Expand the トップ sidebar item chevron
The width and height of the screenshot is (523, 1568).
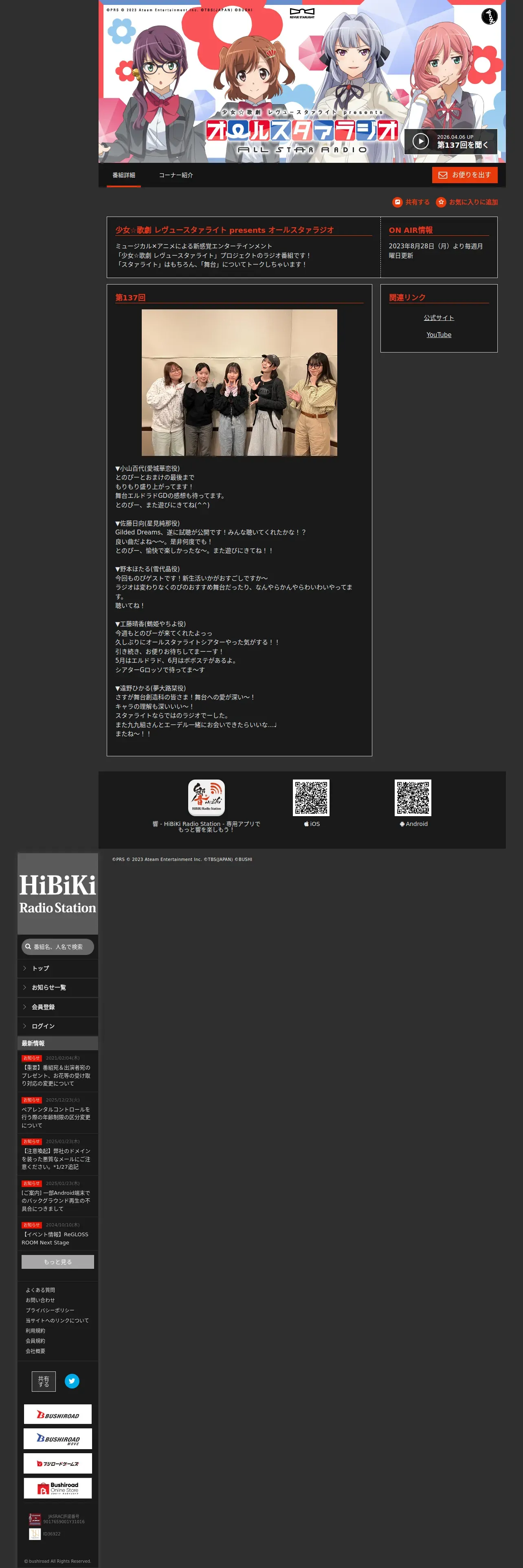[24, 968]
